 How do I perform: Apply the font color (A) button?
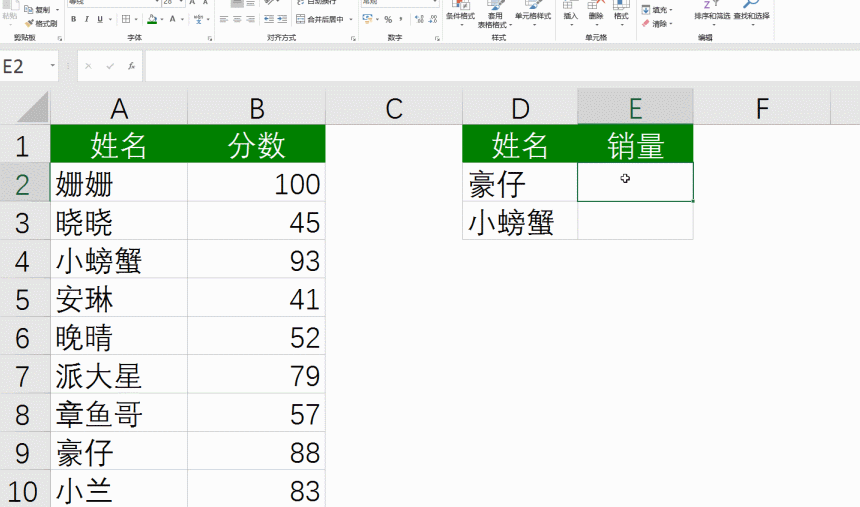coord(173,19)
